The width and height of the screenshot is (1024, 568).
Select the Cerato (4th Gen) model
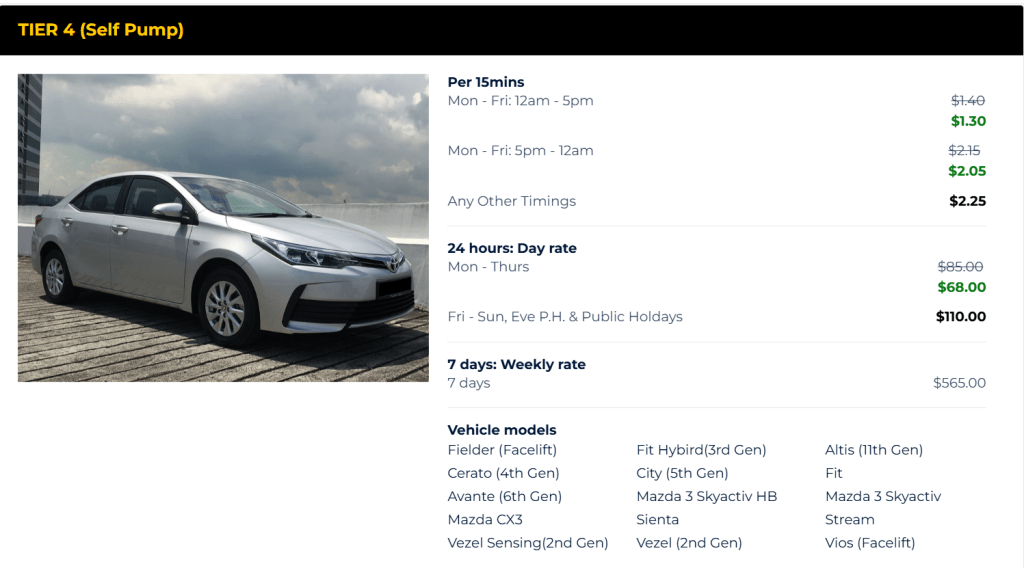[503, 473]
